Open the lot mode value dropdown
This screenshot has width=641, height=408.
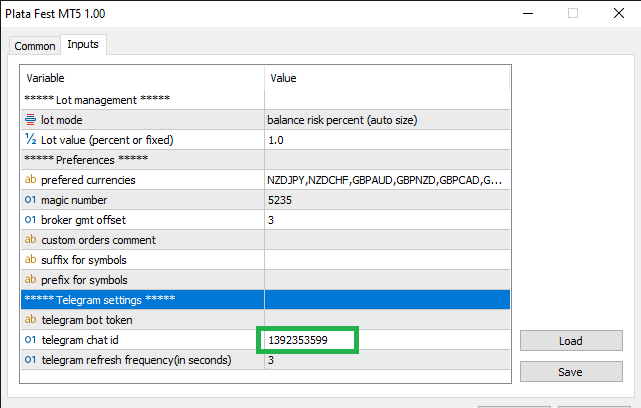tap(387, 120)
